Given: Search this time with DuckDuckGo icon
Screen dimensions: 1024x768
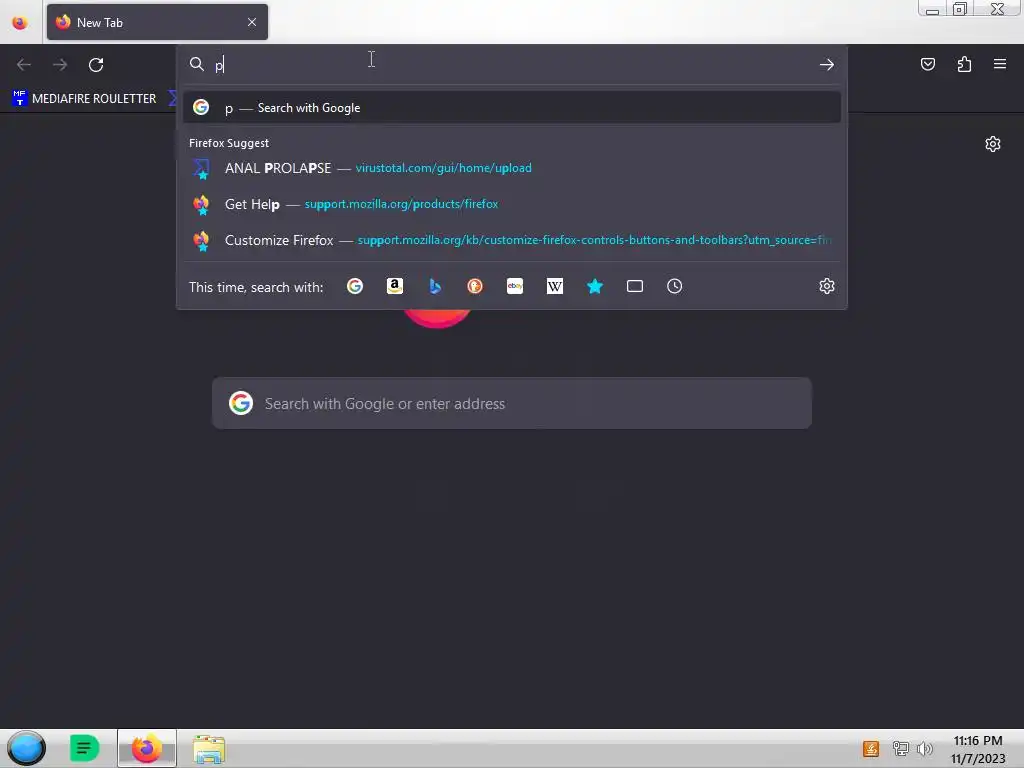Looking at the screenshot, I should click(x=475, y=286).
